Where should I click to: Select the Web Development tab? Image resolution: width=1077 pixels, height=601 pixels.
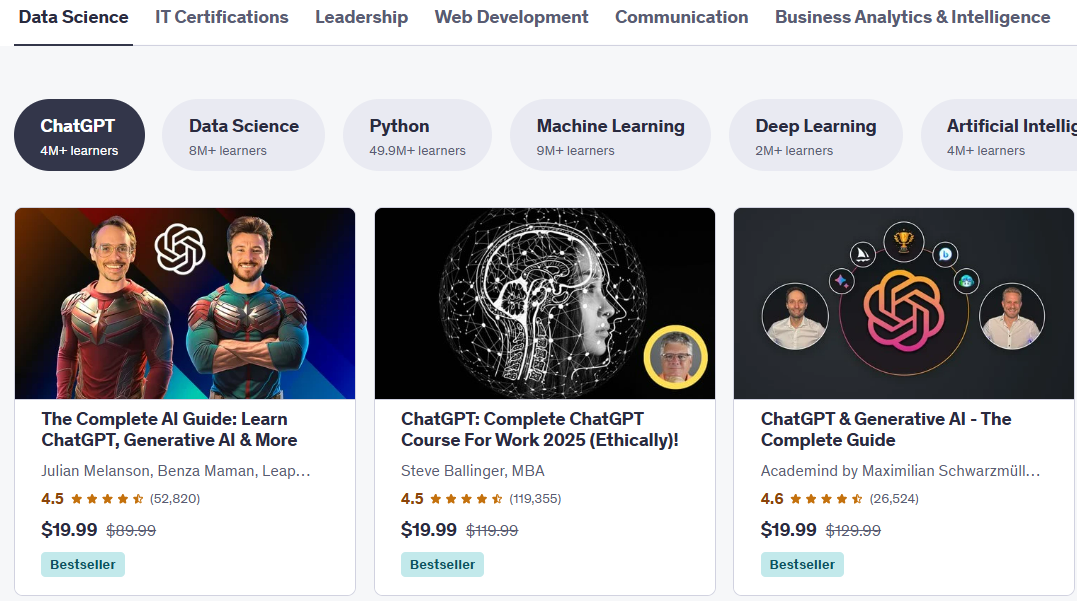pyautogui.click(x=511, y=17)
